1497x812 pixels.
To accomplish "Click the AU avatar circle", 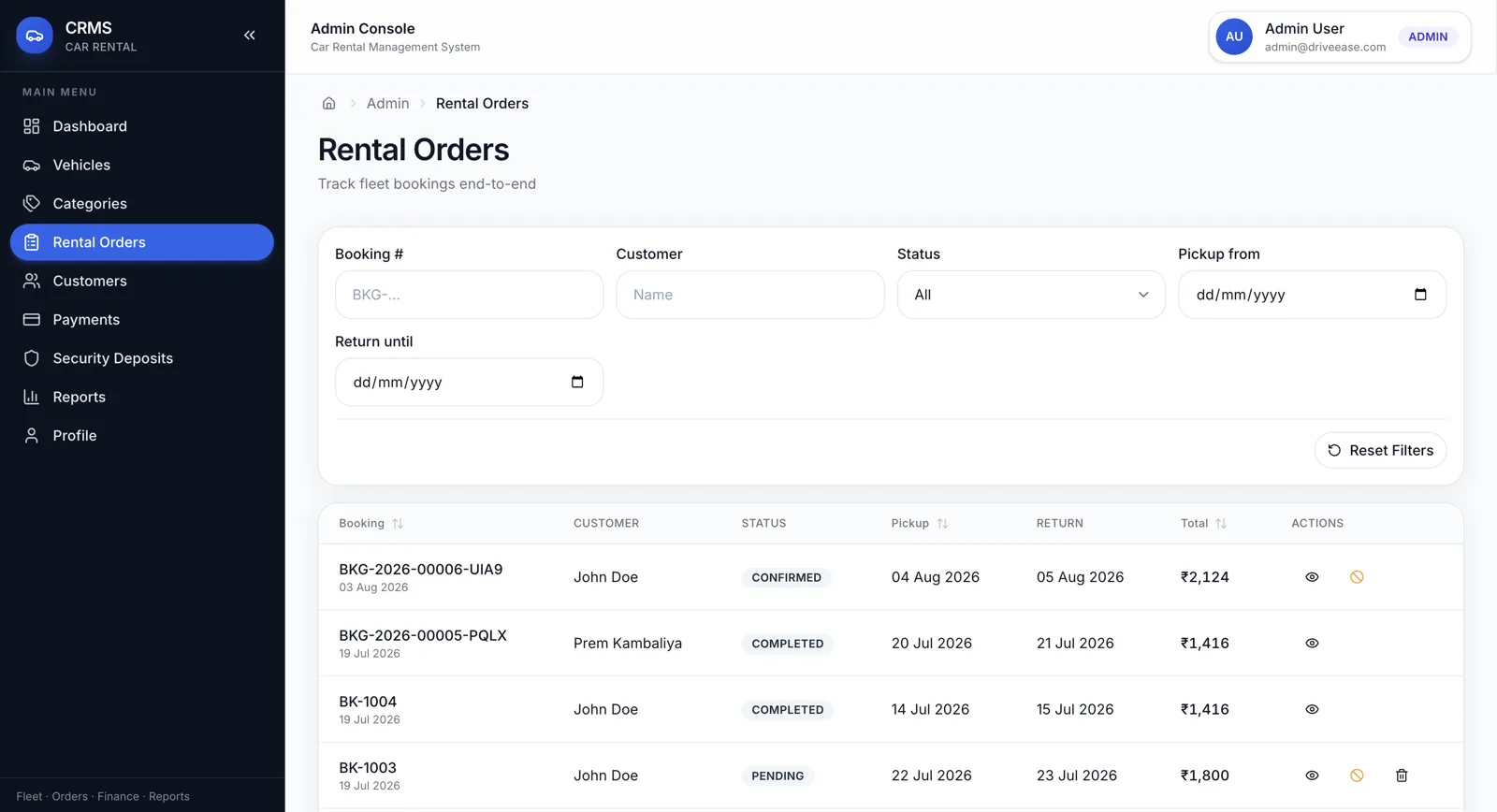I will pyautogui.click(x=1234, y=36).
